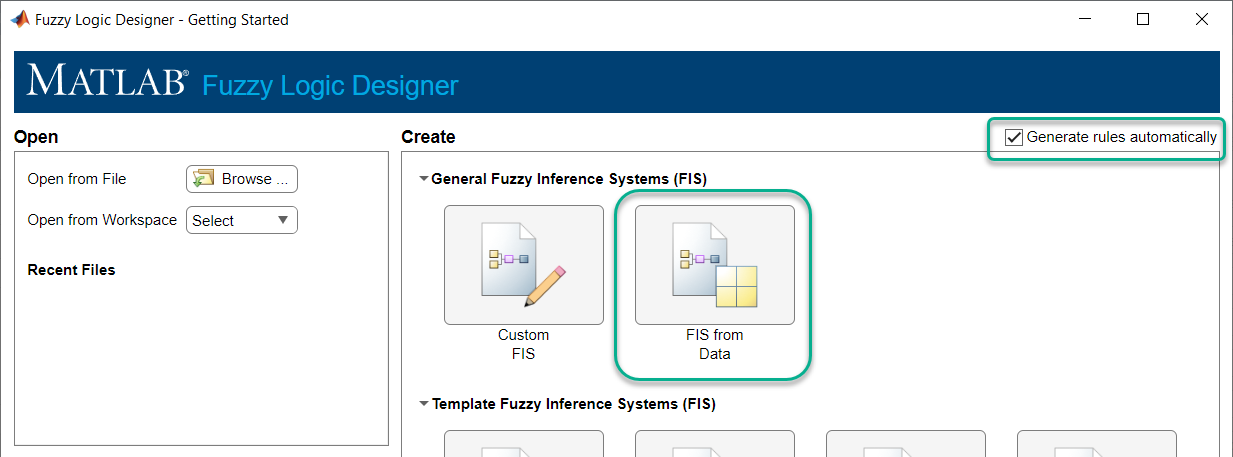Collapse General Fuzzy Inference Systems section

pos(424,179)
